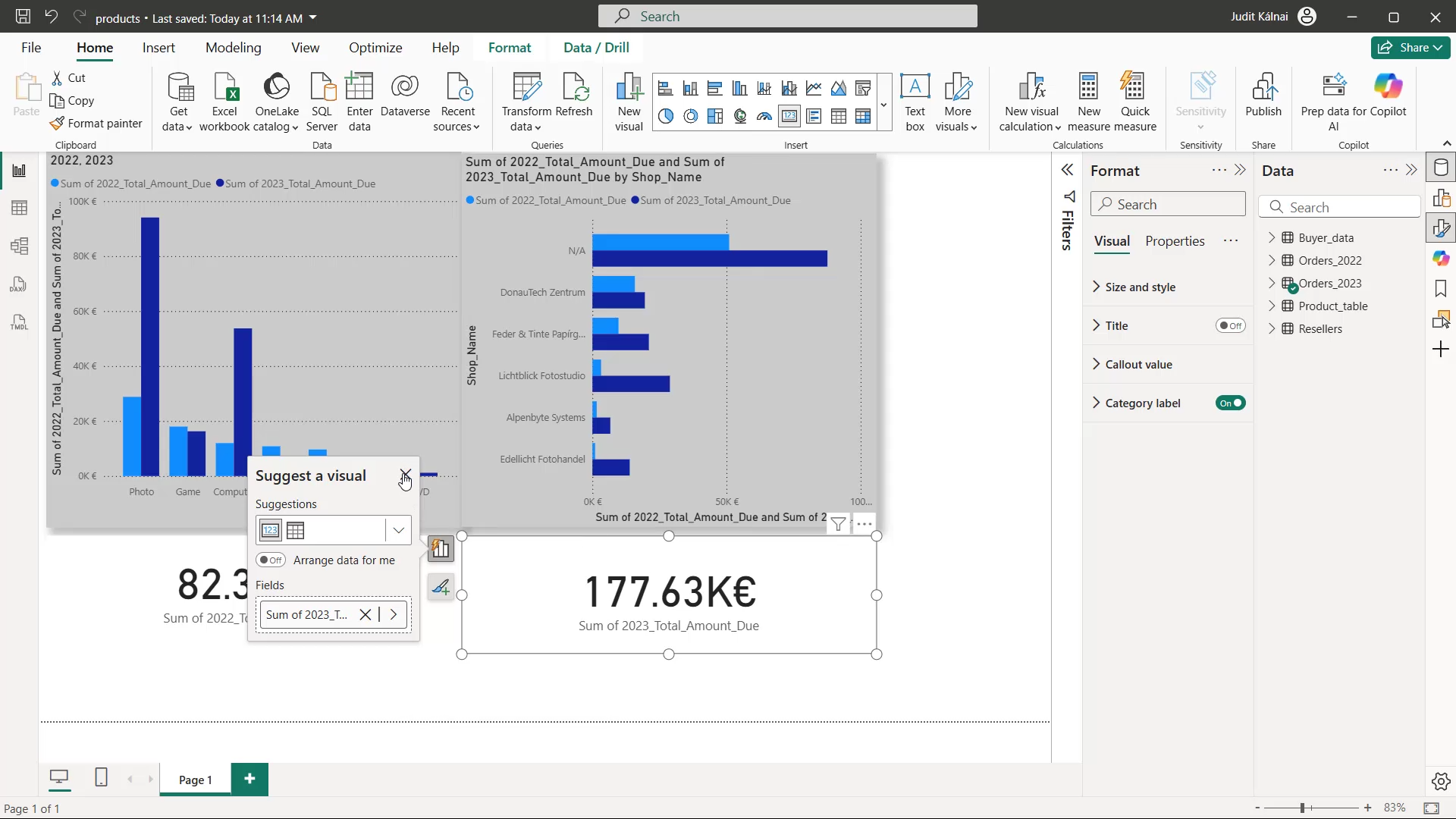Screen dimensions: 1456x819
Task: Click the zoom slider in status bar
Action: pos(1312,808)
